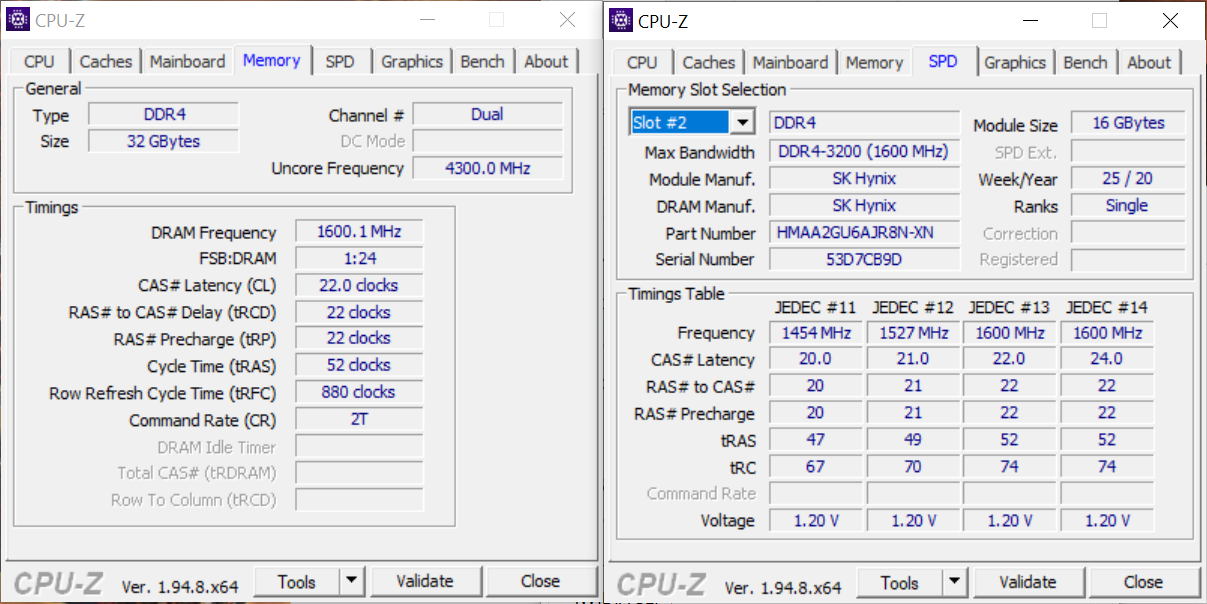Click the Tools button in left window
1207x604 pixels.
(297, 581)
